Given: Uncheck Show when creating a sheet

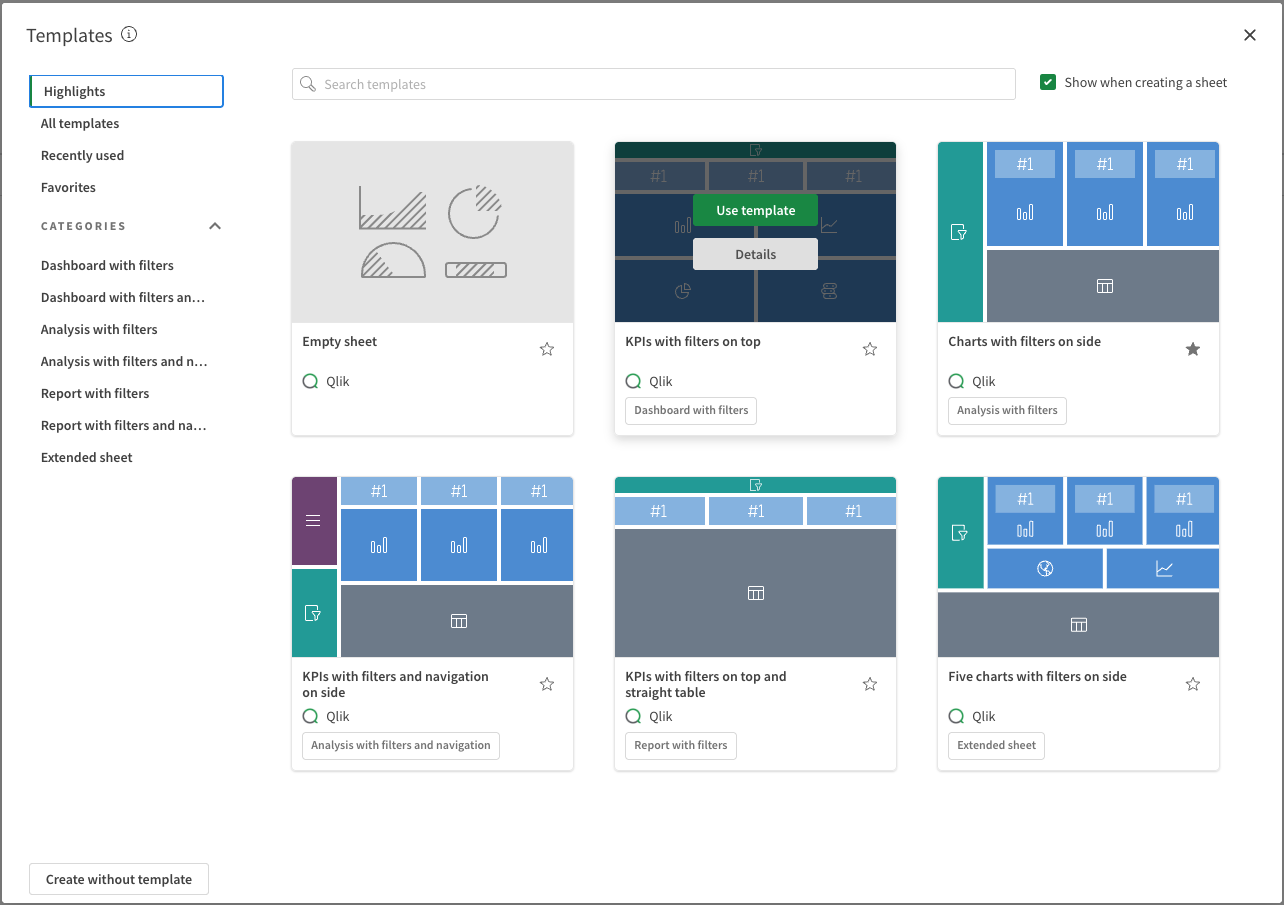Looking at the screenshot, I should [1047, 82].
